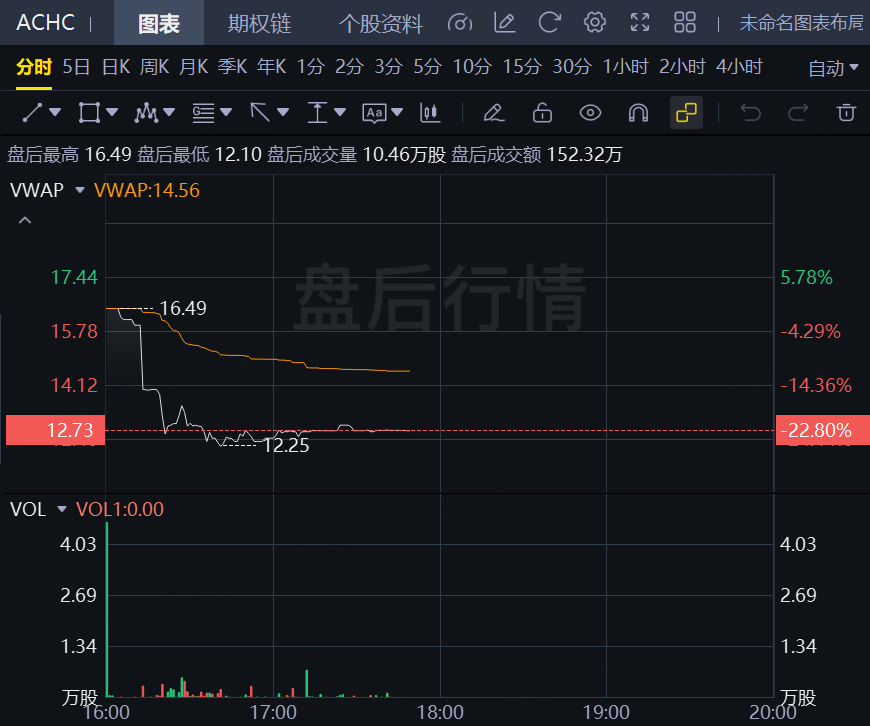870x726 pixels.
Task: Click the candlestick measure tool icon
Action: 430,112
